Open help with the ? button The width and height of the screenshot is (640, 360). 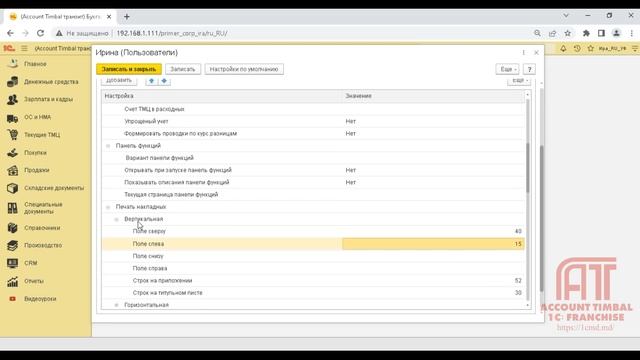[x=529, y=69]
